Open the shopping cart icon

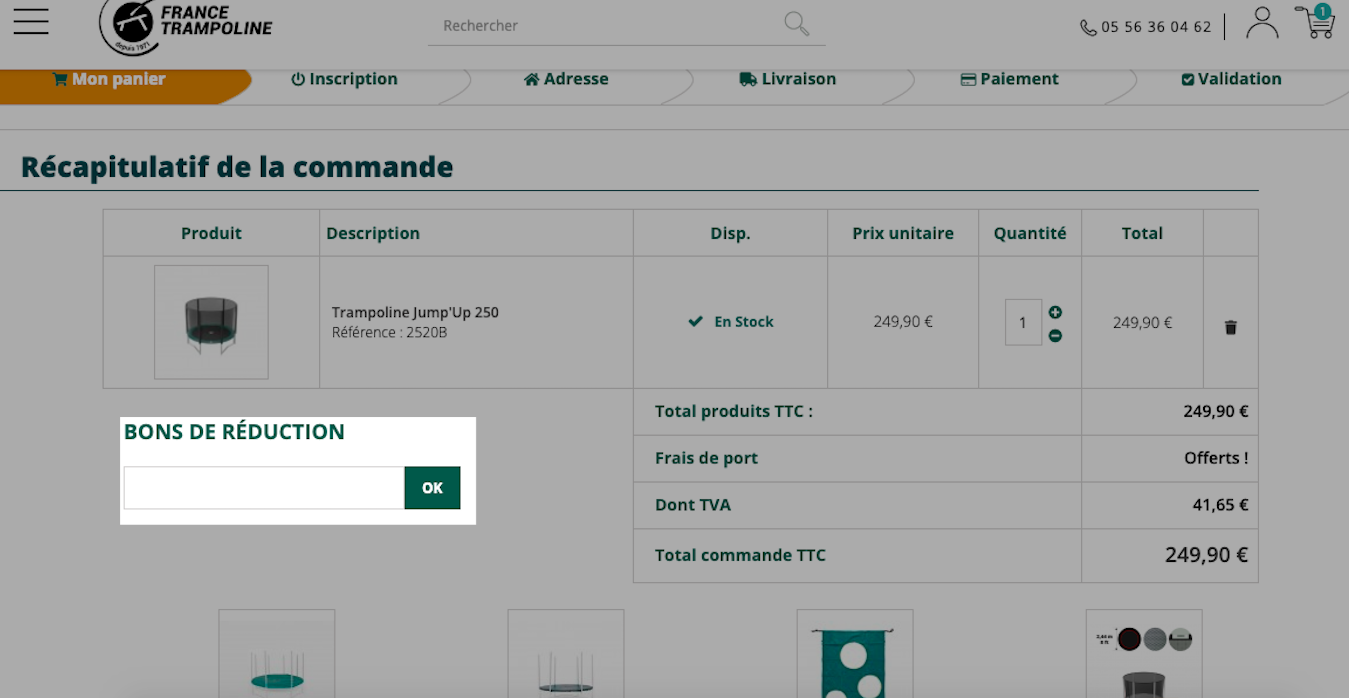point(1316,21)
